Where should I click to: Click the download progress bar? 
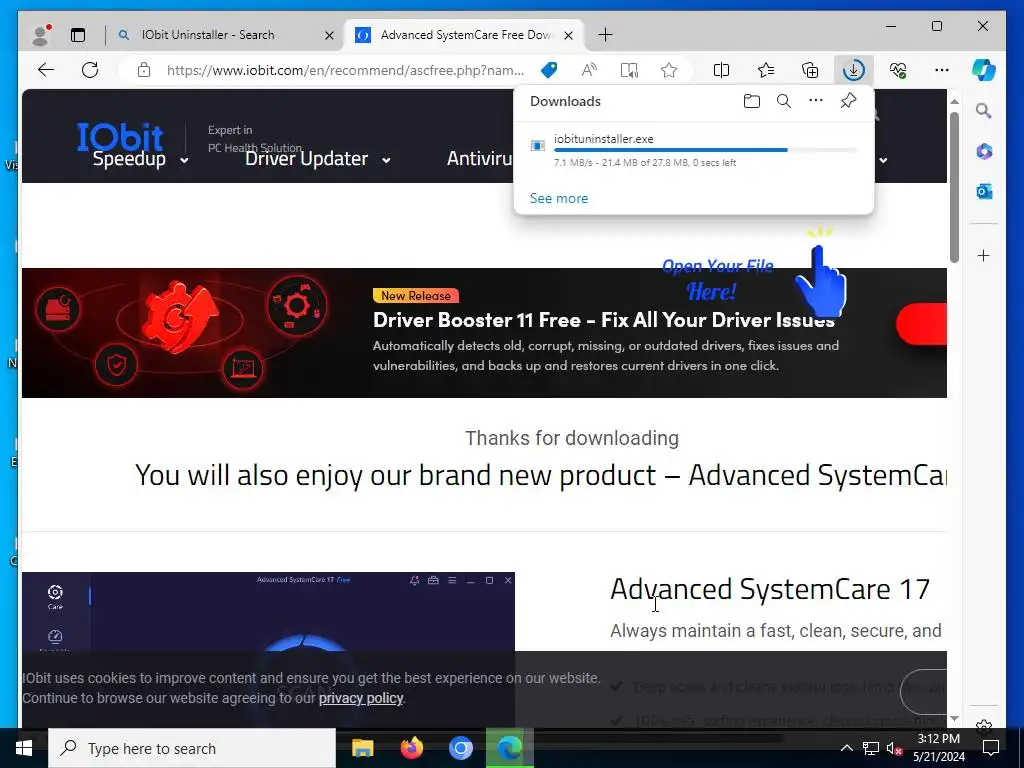tap(705, 150)
